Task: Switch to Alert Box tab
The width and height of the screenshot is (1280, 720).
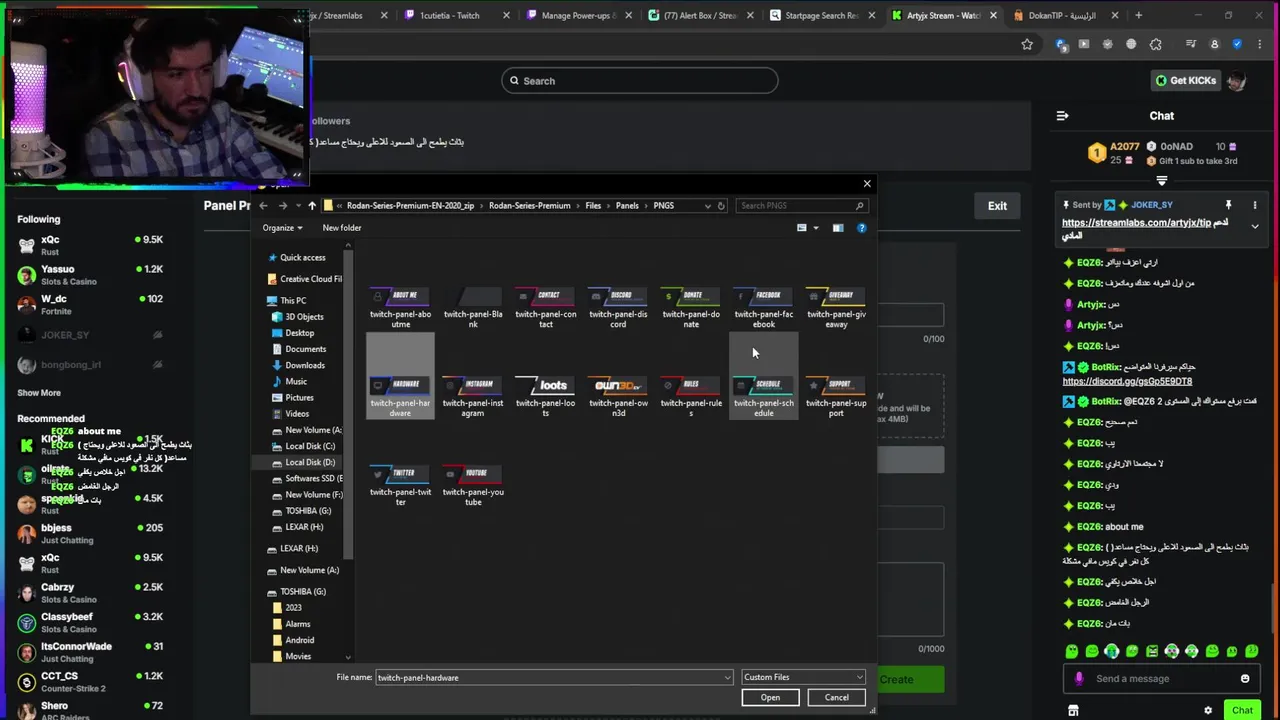Action: (x=701, y=15)
